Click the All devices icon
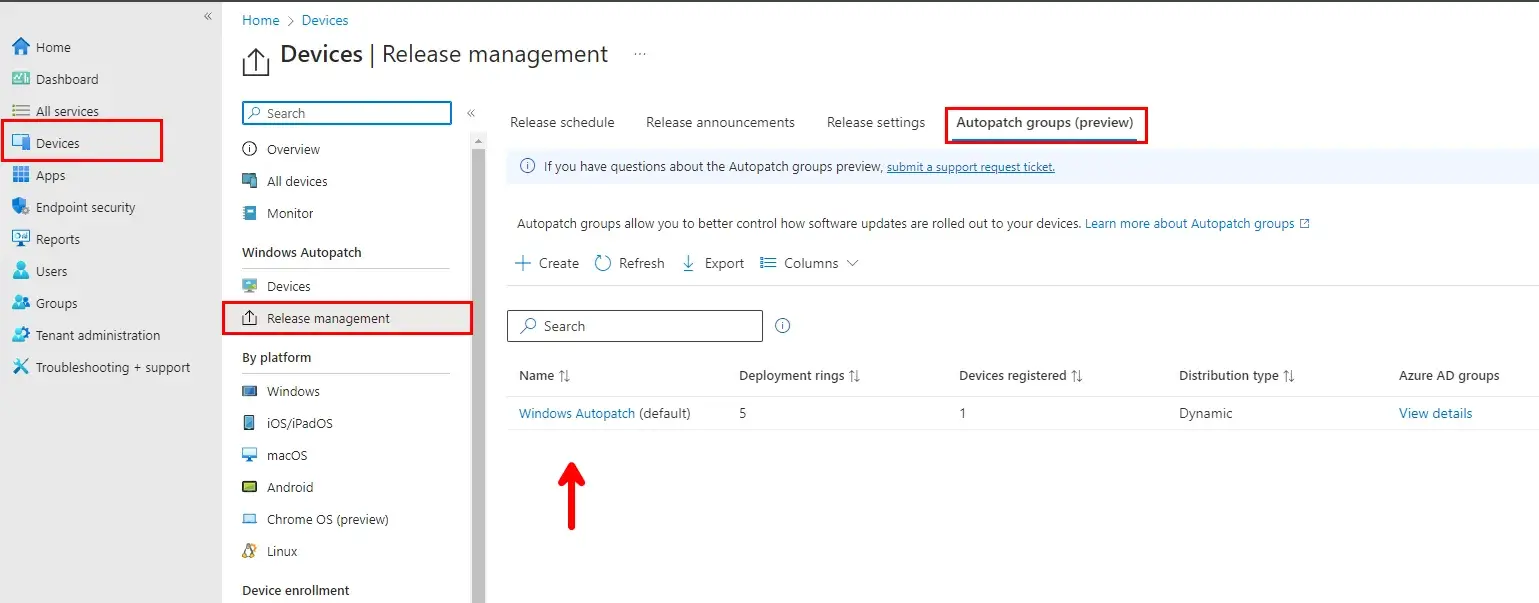1539x603 pixels. point(250,181)
